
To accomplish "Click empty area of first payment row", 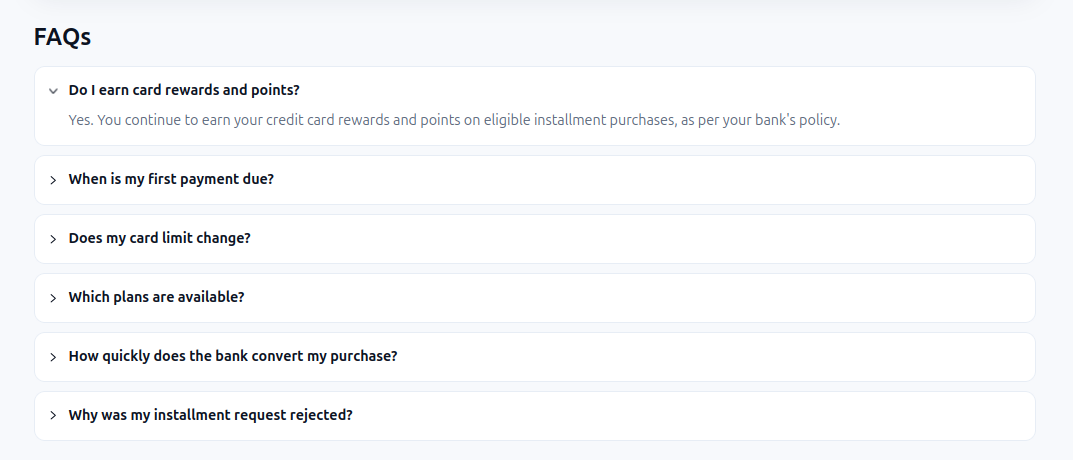I will point(650,180).
